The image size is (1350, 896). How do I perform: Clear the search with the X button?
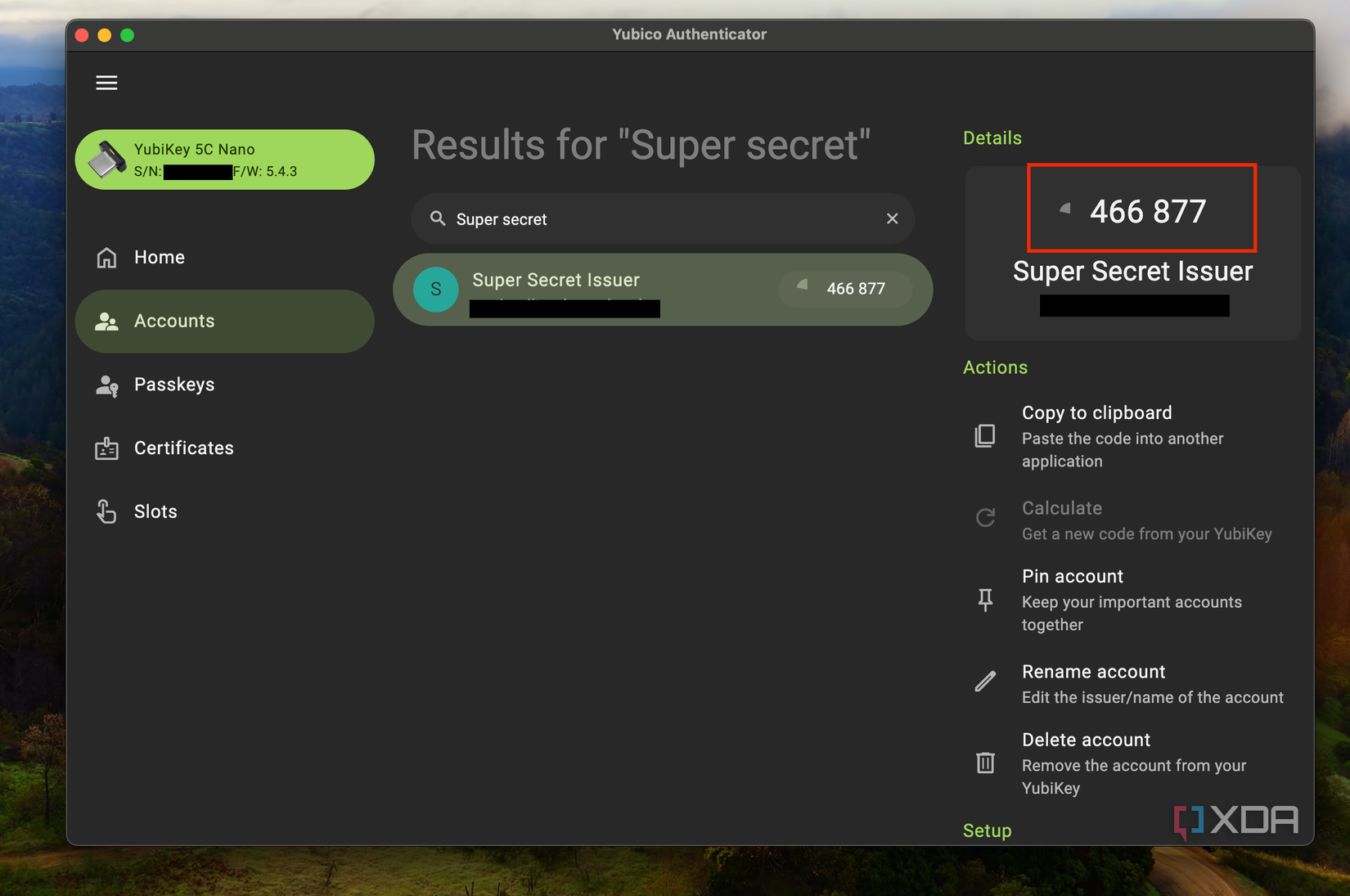(x=893, y=218)
